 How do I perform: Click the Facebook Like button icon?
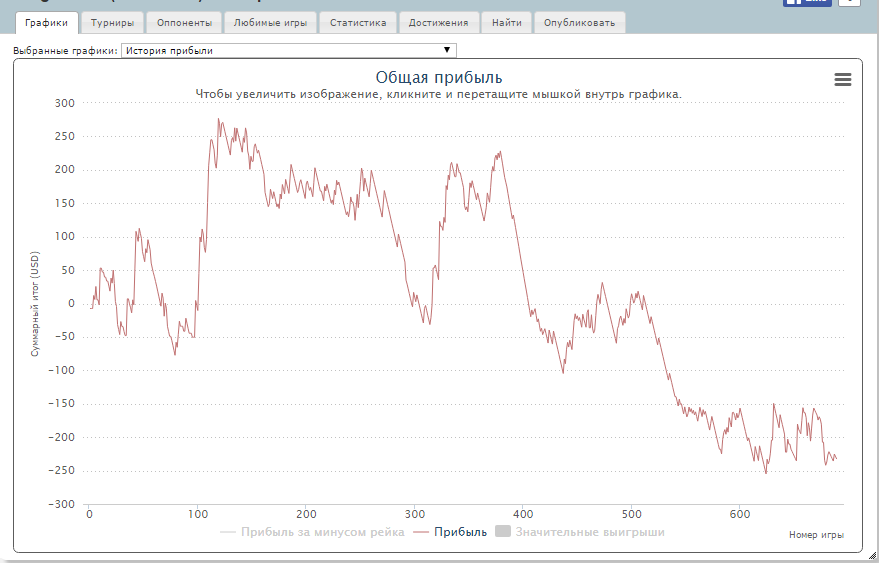coord(807,2)
